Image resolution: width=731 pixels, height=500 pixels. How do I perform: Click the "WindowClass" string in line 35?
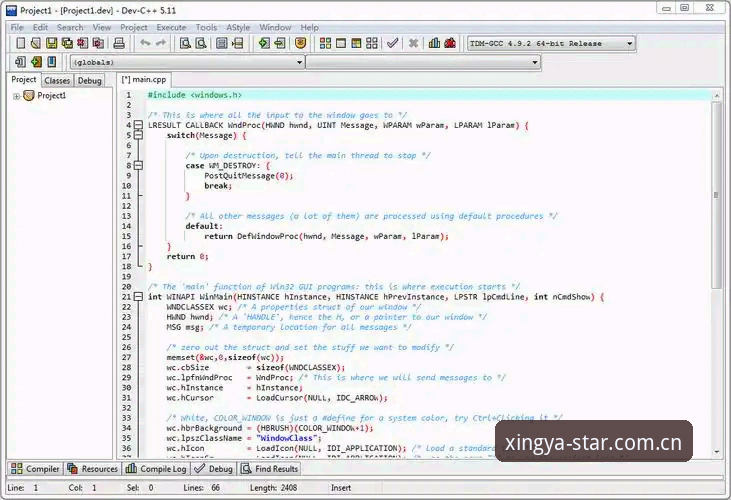point(286,438)
